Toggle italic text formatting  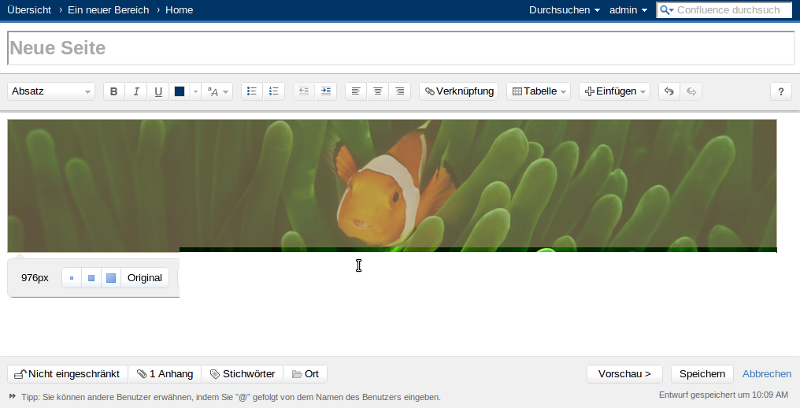[136, 91]
